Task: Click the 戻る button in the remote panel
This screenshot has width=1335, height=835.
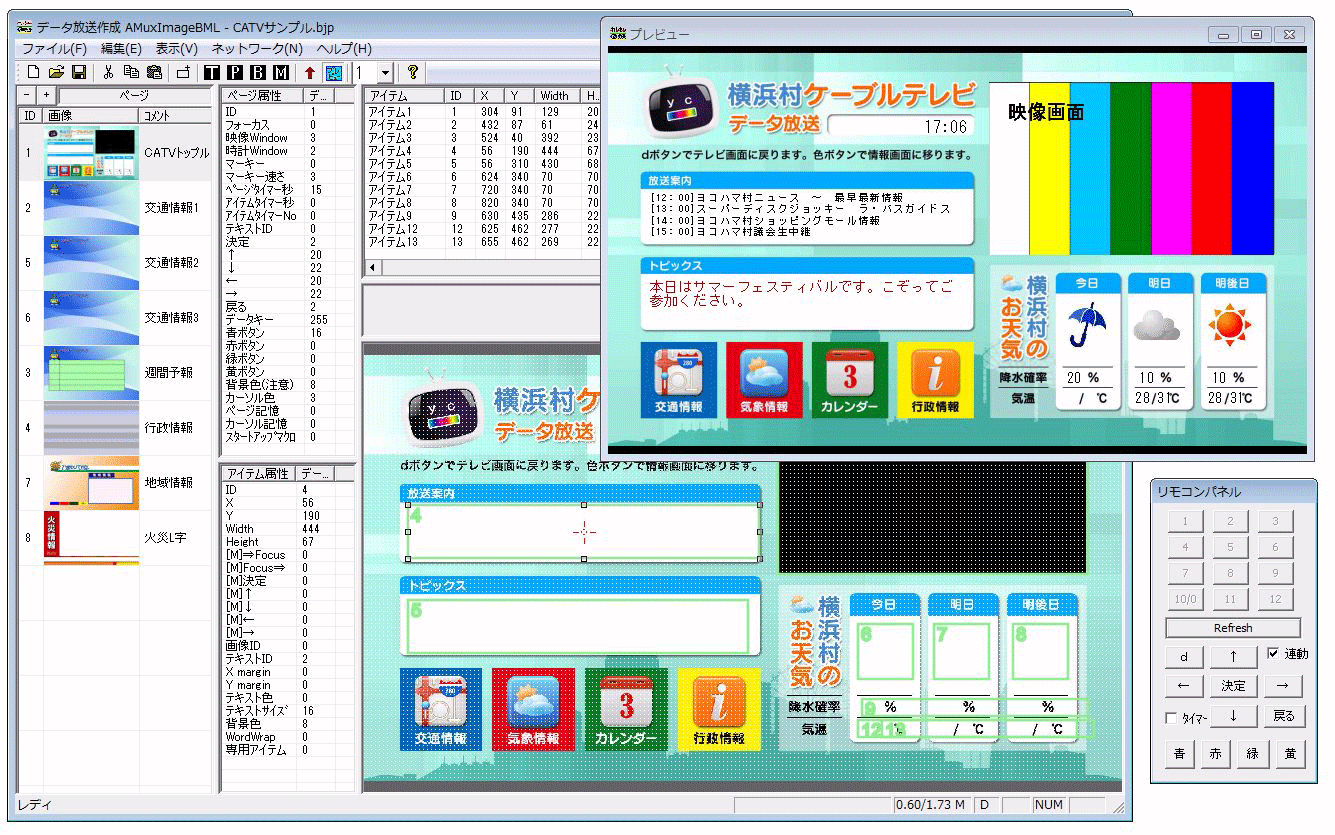Action: (x=1283, y=716)
